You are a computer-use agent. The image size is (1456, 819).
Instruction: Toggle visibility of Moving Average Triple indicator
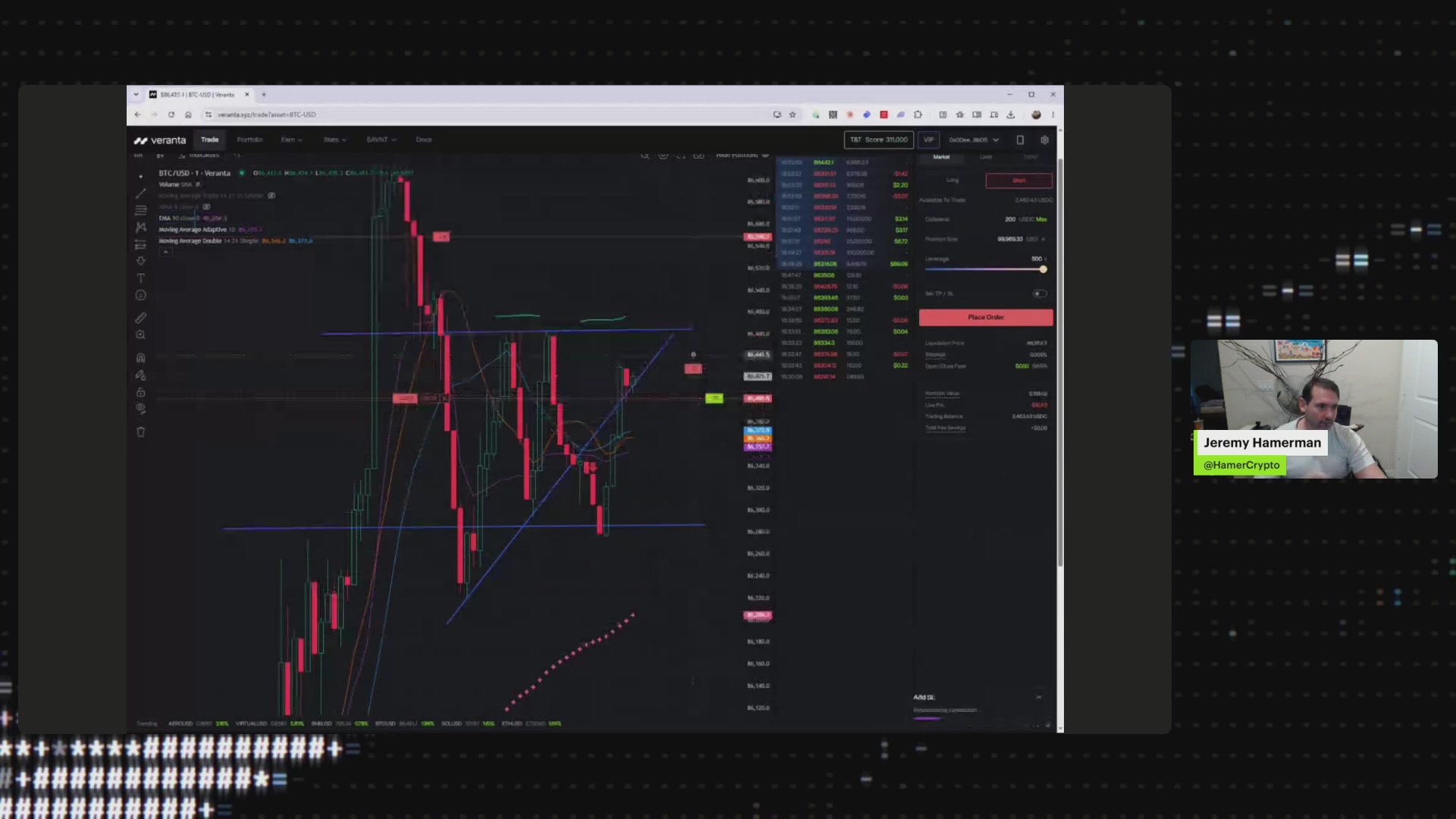[x=271, y=196]
